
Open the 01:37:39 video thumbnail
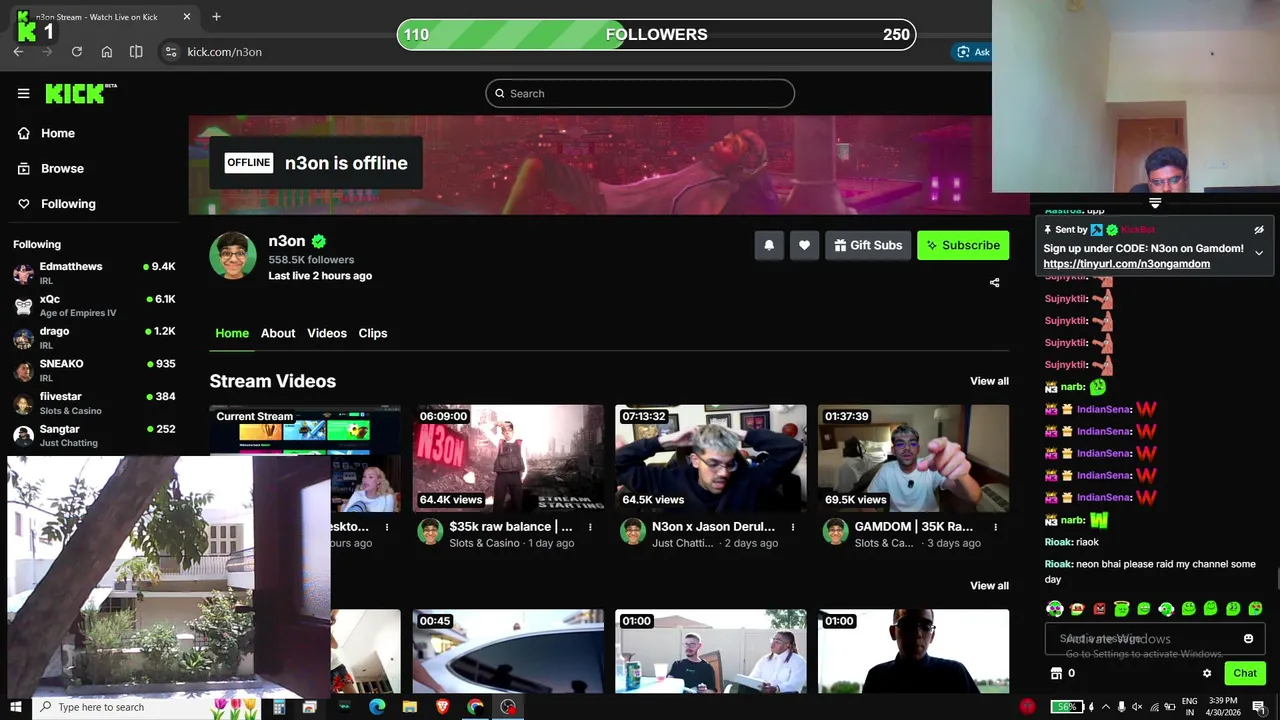click(x=913, y=458)
